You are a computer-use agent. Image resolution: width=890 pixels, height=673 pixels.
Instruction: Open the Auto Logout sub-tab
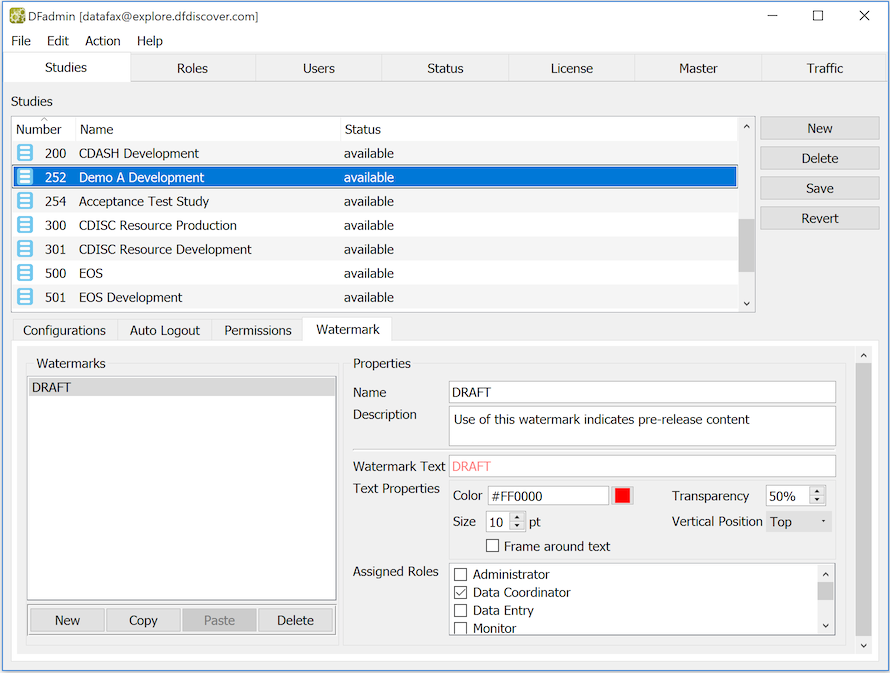pyautogui.click(x=165, y=330)
